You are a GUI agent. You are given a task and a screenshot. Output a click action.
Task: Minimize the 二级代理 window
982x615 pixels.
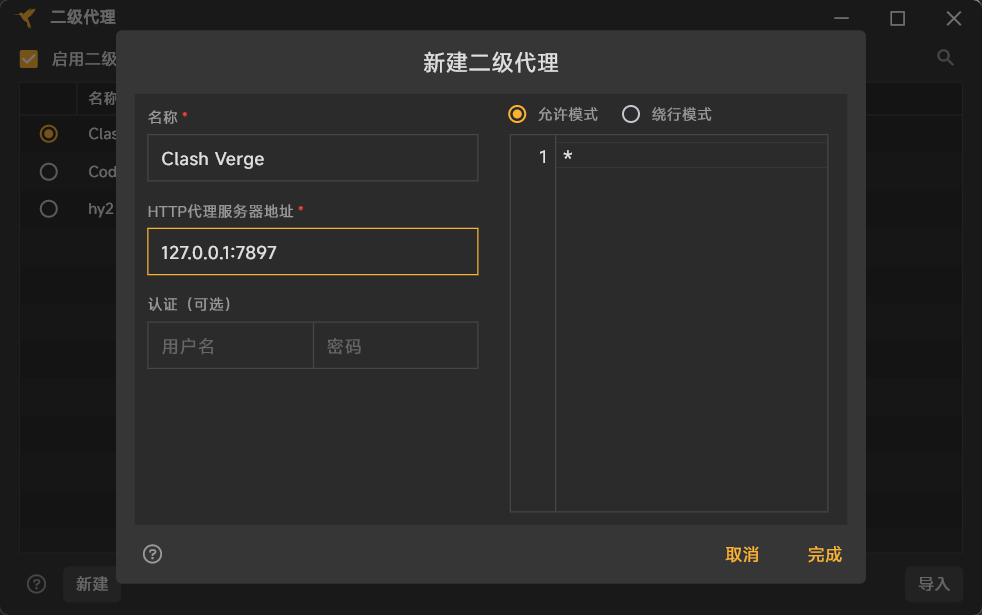click(841, 18)
